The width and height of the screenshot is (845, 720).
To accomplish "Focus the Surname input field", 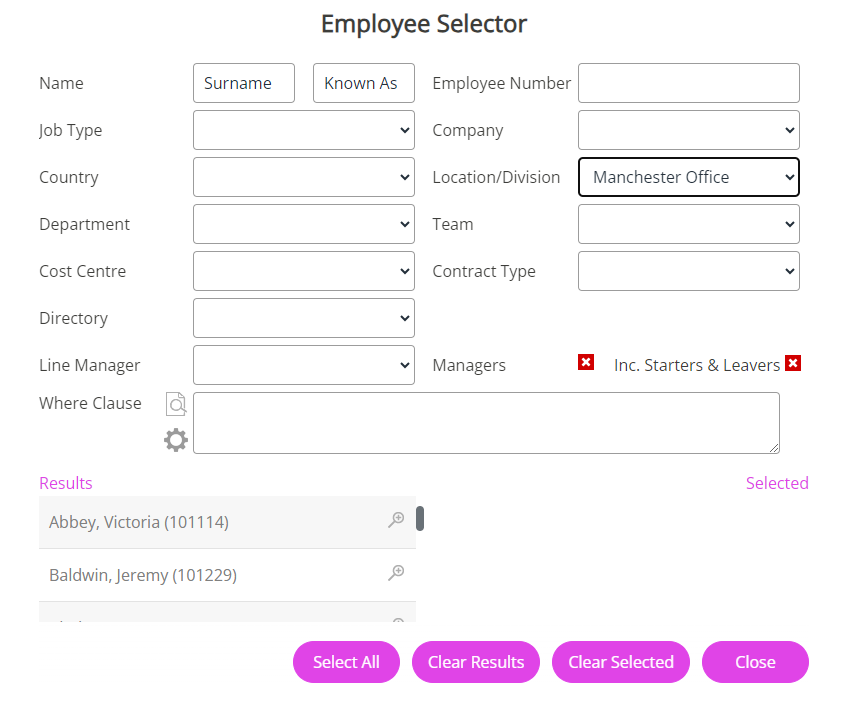I will 244,83.
